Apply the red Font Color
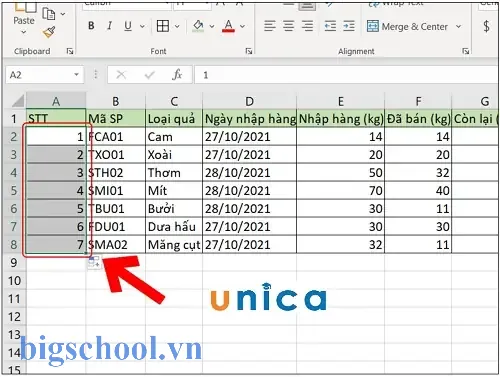 tap(228, 26)
